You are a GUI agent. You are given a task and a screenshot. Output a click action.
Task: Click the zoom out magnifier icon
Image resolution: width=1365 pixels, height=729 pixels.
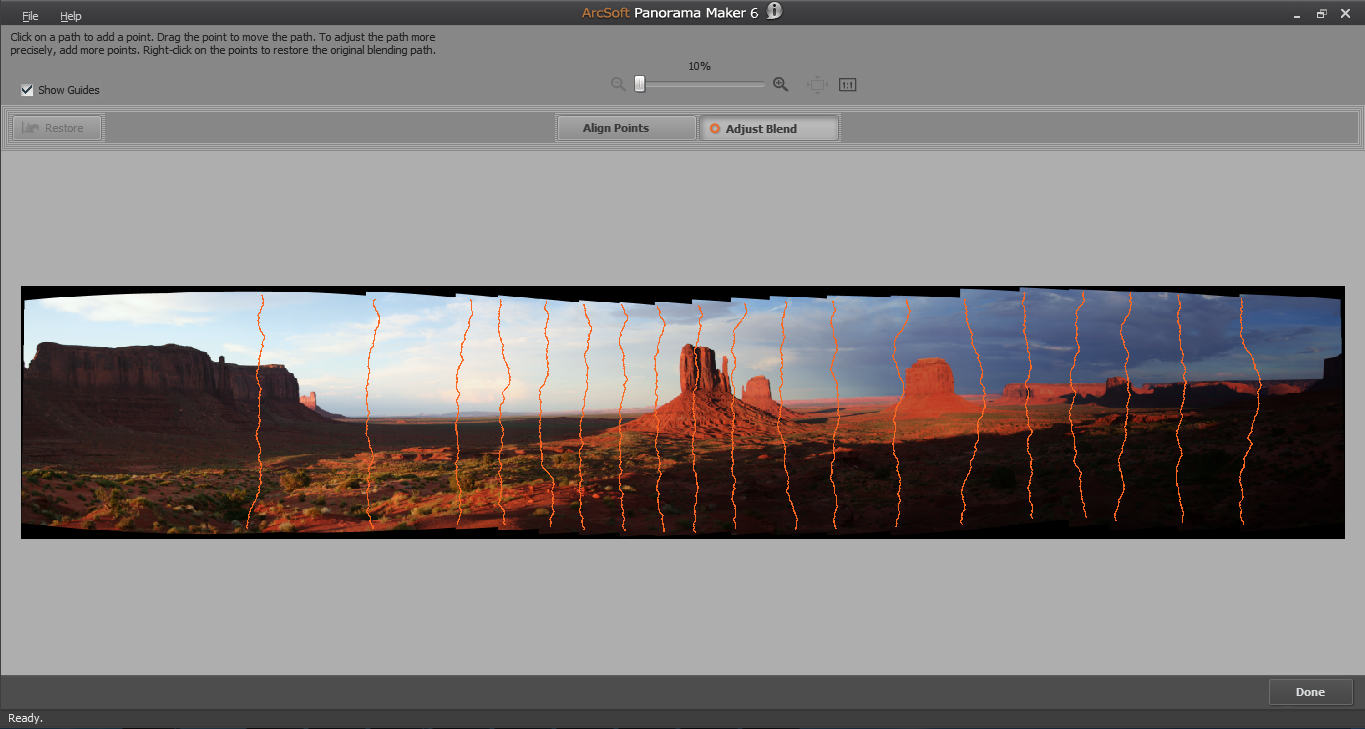point(618,85)
